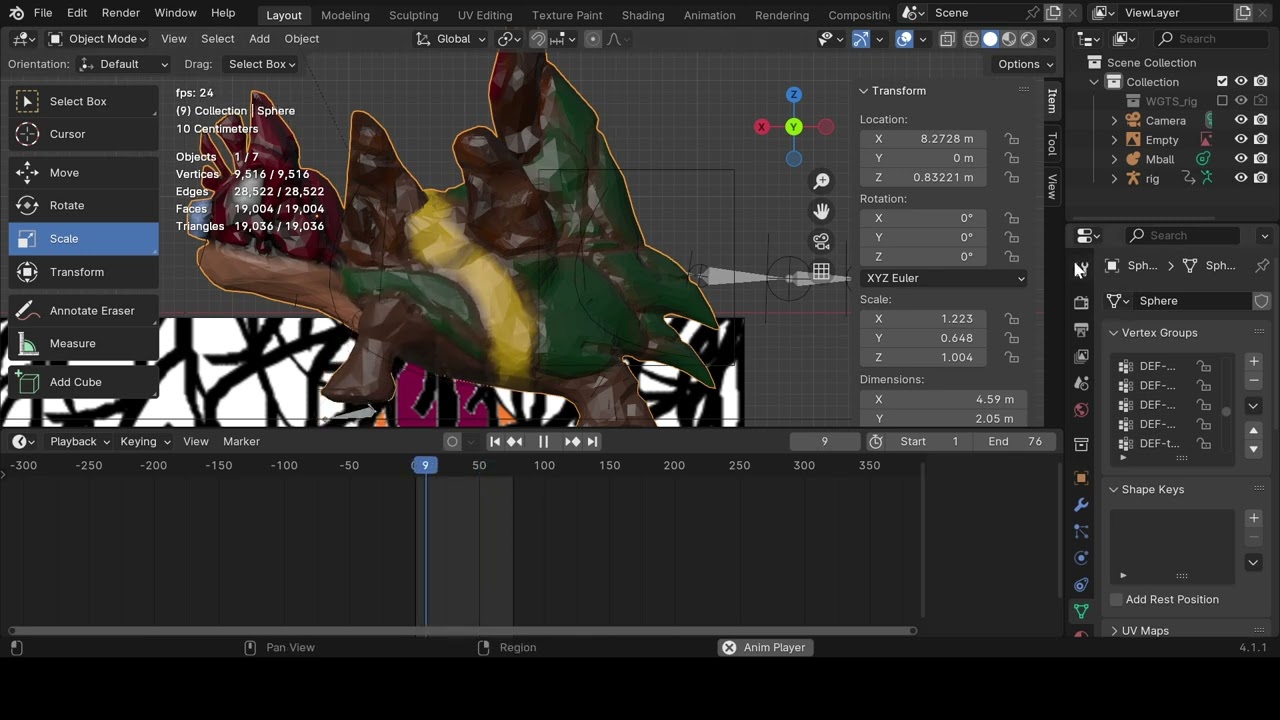1280x720 pixels.
Task: Disable Camera in renders
Action: pyautogui.click(x=1261, y=120)
